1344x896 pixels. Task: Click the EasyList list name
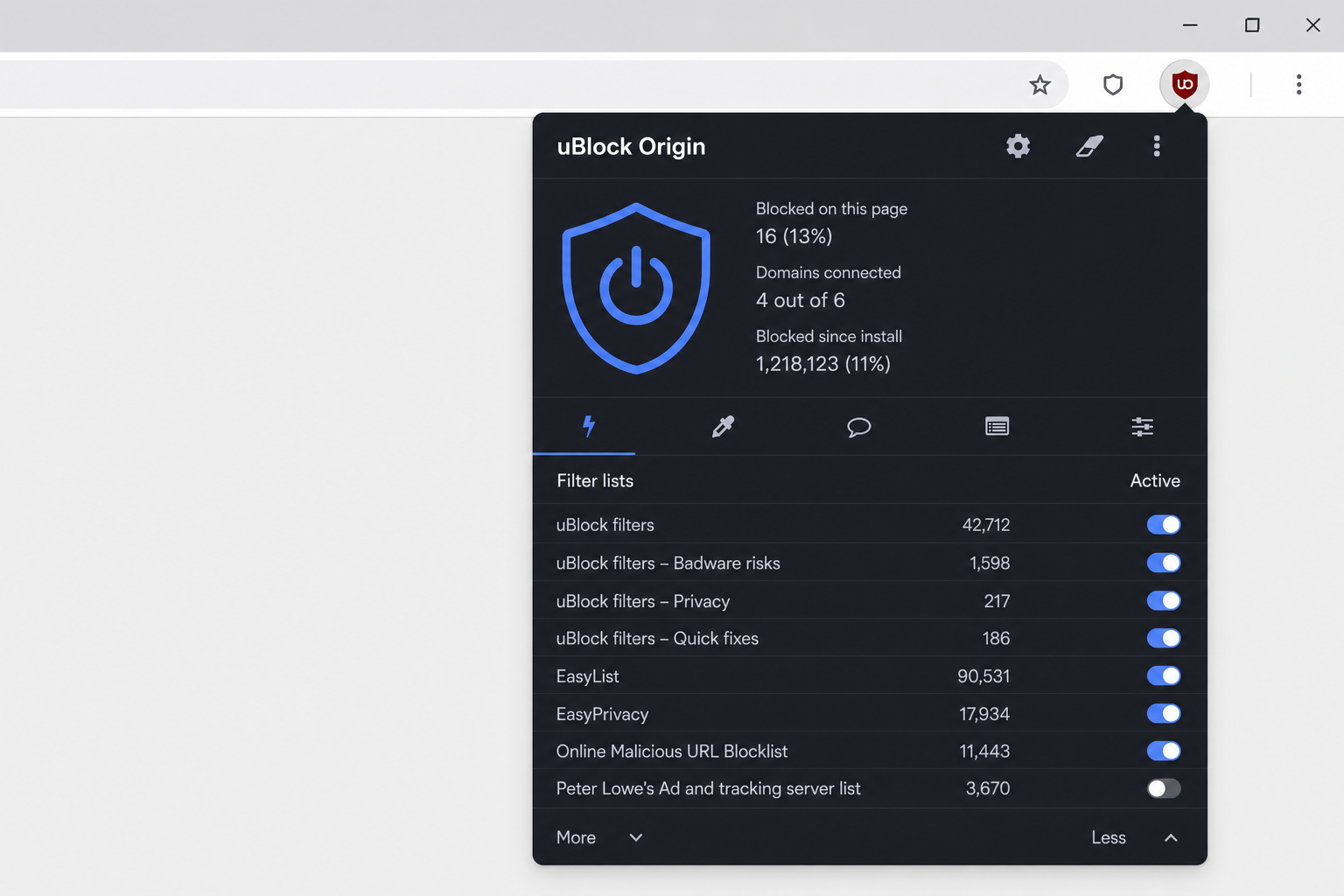tap(587, 676)
